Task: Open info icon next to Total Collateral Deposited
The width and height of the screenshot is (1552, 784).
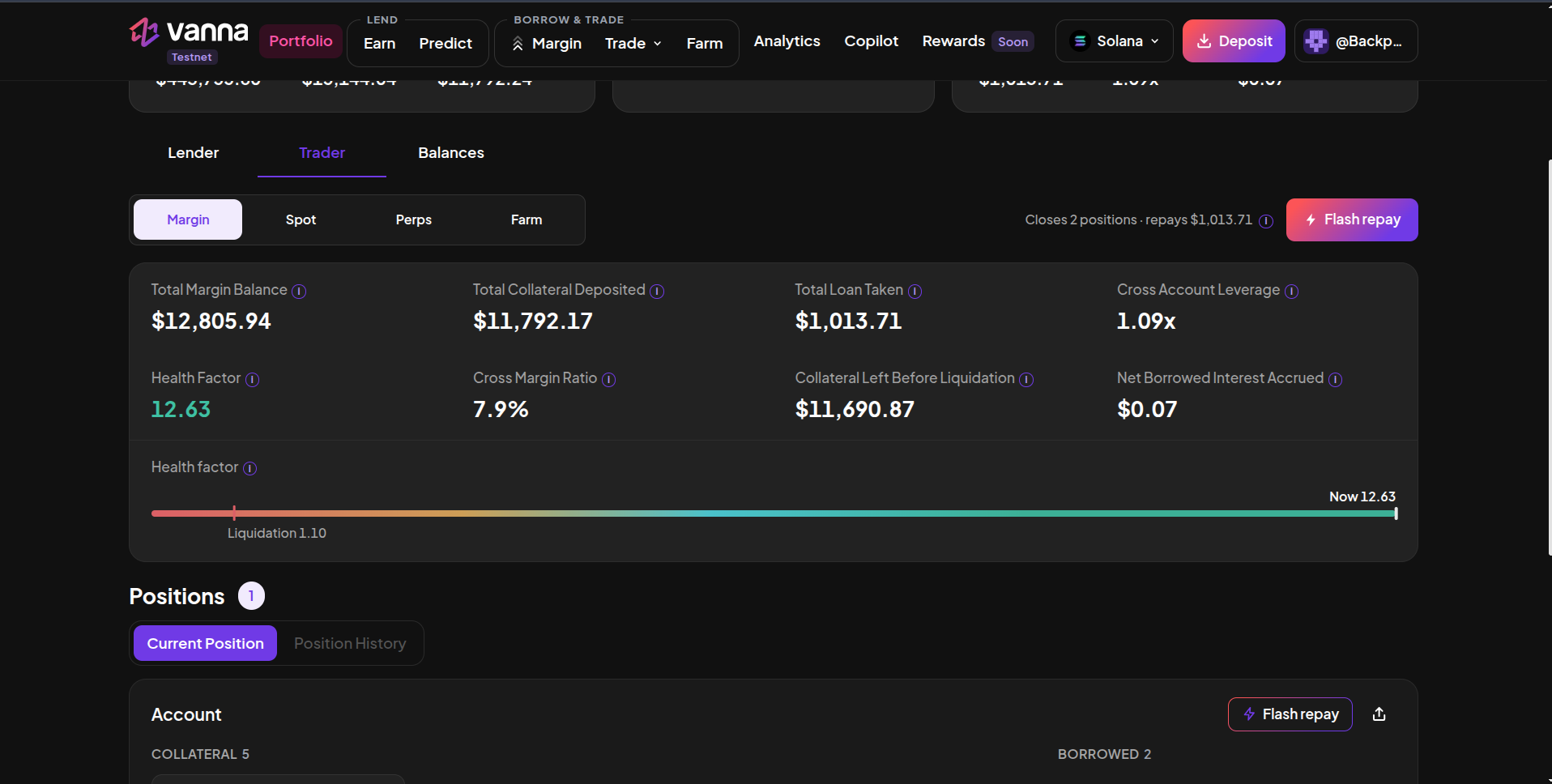Action: tap(657, 292)
